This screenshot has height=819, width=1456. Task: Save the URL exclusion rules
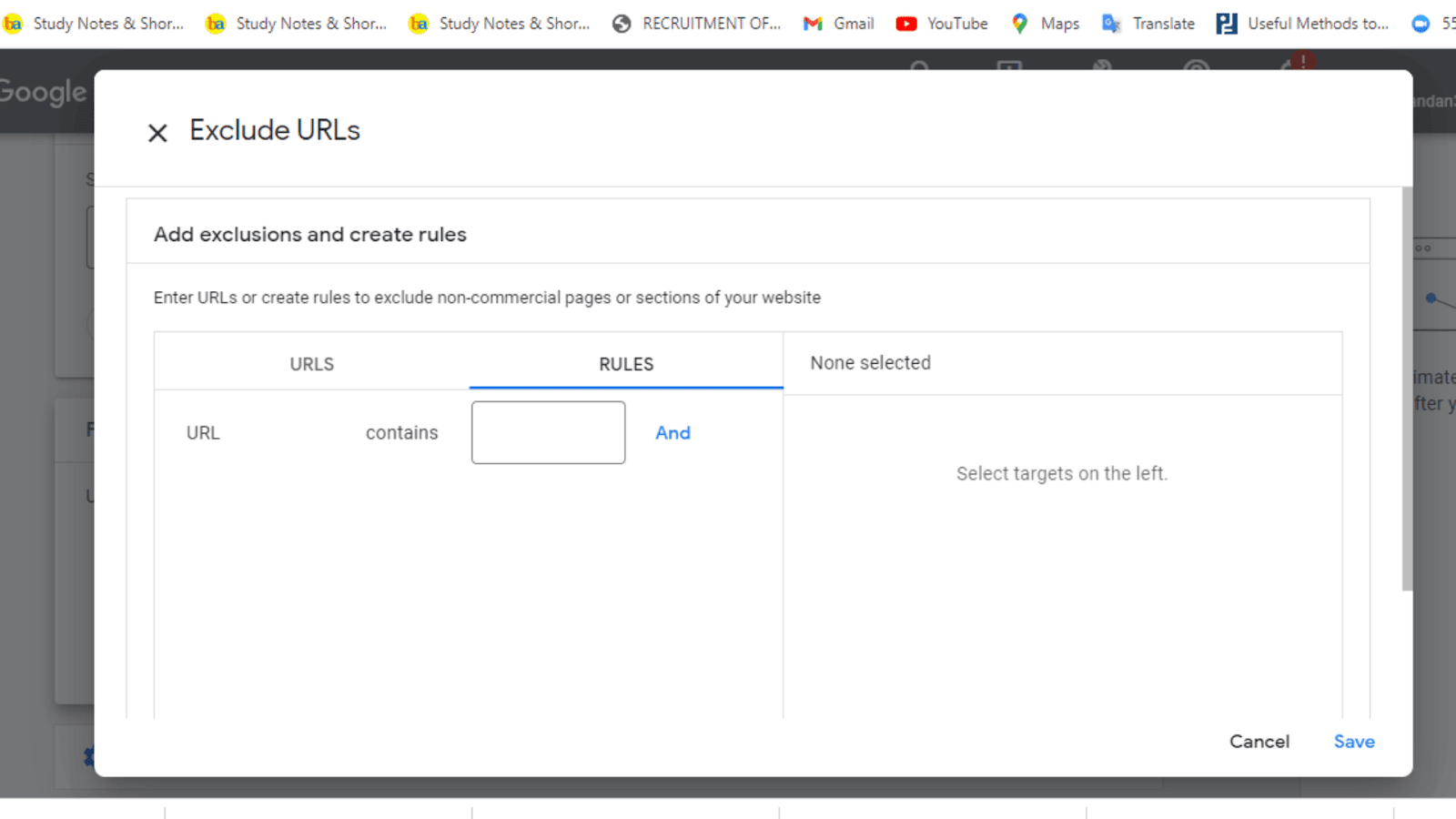coord(1354,742)
